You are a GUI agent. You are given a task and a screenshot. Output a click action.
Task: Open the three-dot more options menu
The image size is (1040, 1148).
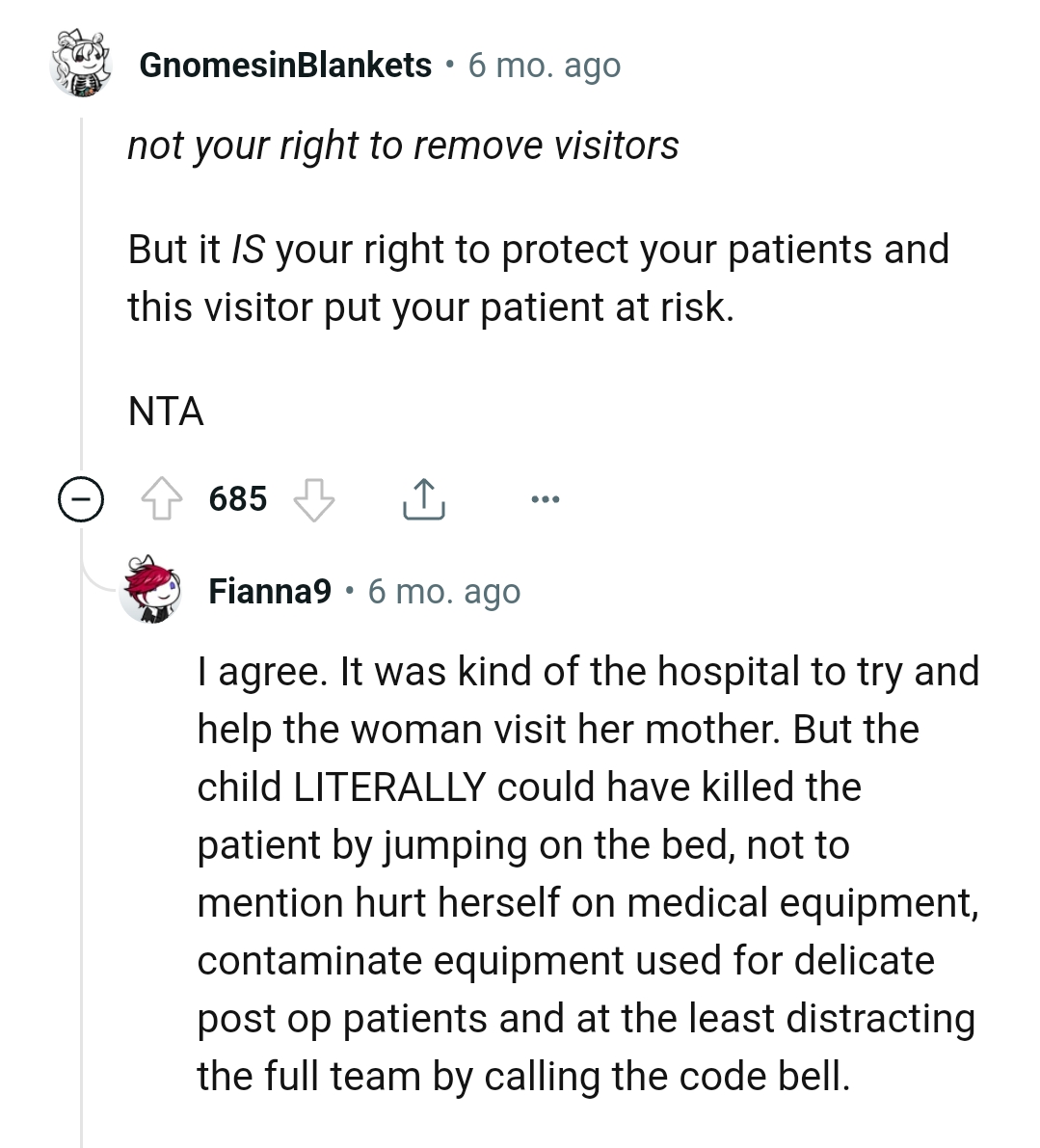(544, 499)
